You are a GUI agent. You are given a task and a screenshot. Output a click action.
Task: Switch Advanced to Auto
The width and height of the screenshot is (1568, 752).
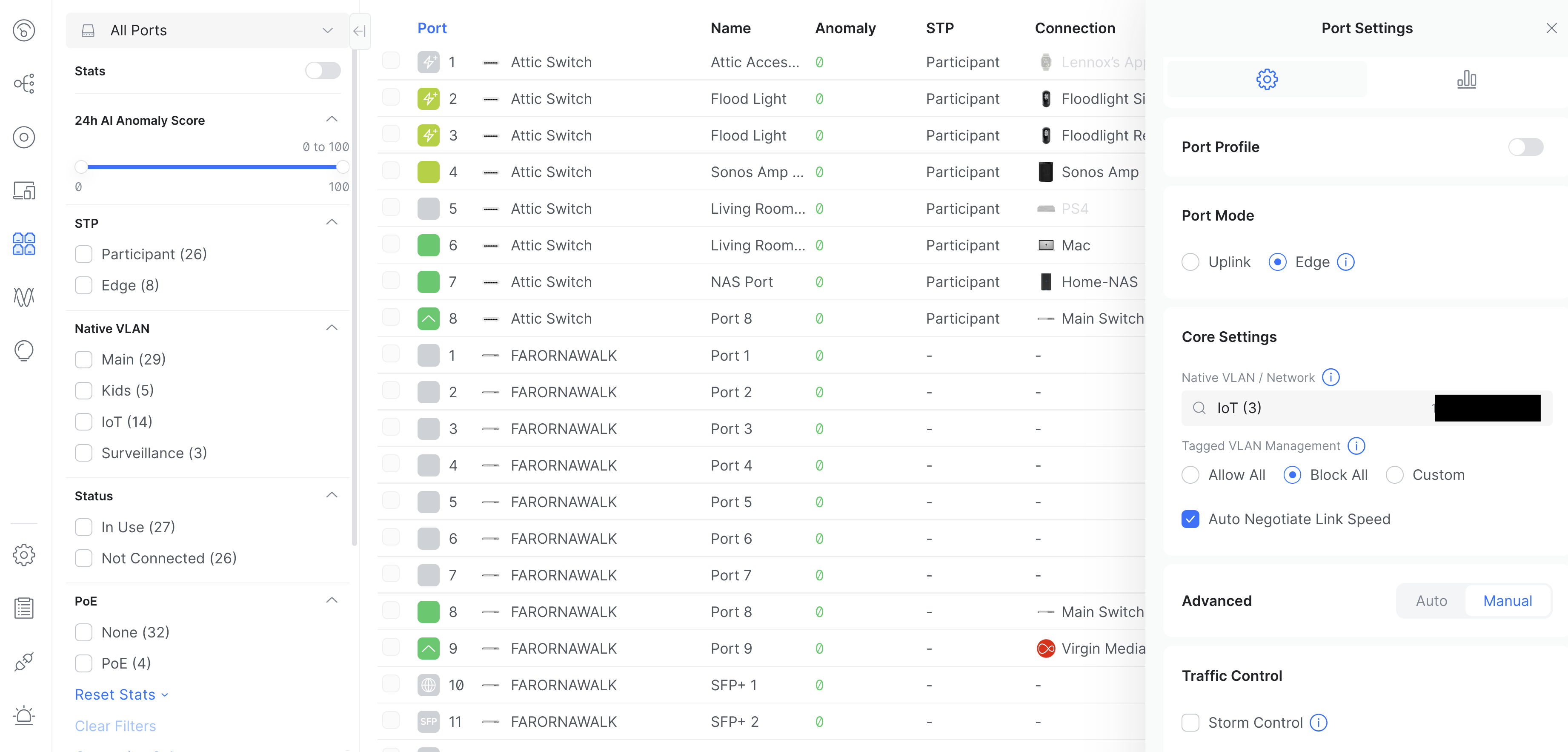tap(1431, 601)
